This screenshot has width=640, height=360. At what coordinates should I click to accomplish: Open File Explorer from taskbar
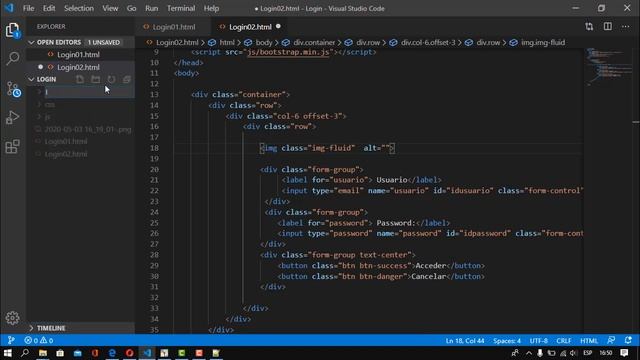click(43, 353)
